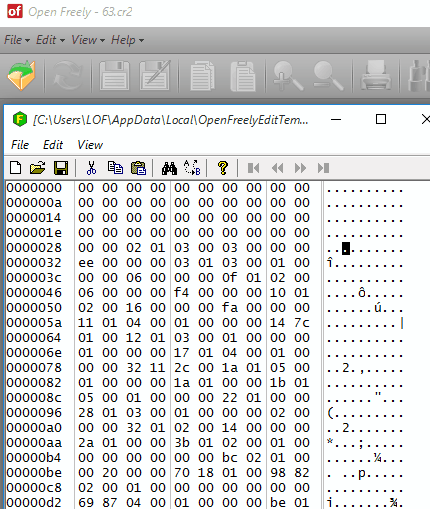Select byte '7c' in row 000005a
430x509 pixels.
click(302, 323)
